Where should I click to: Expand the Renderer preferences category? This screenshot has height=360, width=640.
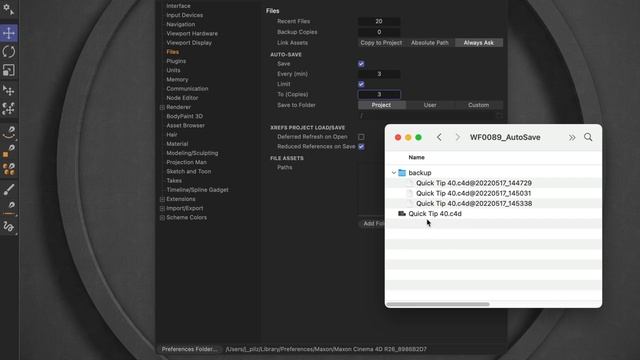click(x=162, y=107)
